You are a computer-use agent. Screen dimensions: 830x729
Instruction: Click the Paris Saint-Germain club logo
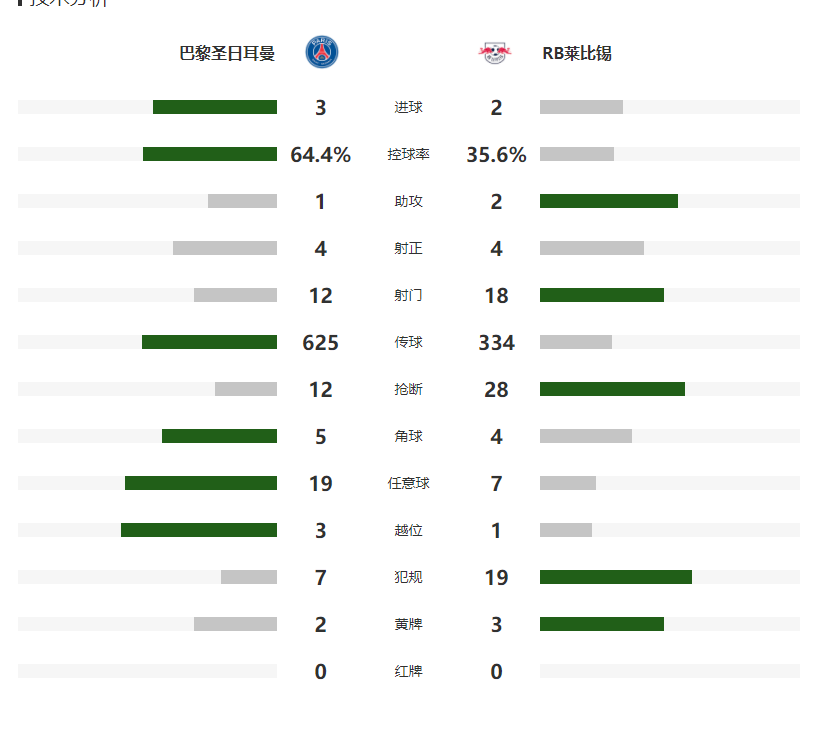click(322, 52)
